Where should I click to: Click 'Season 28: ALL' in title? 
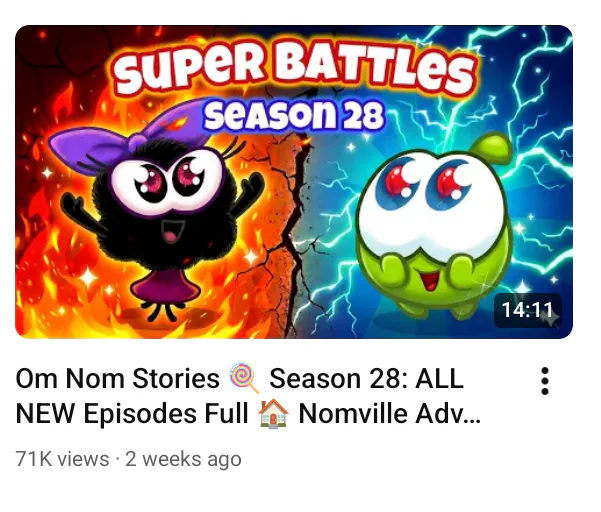pos(366,379)
